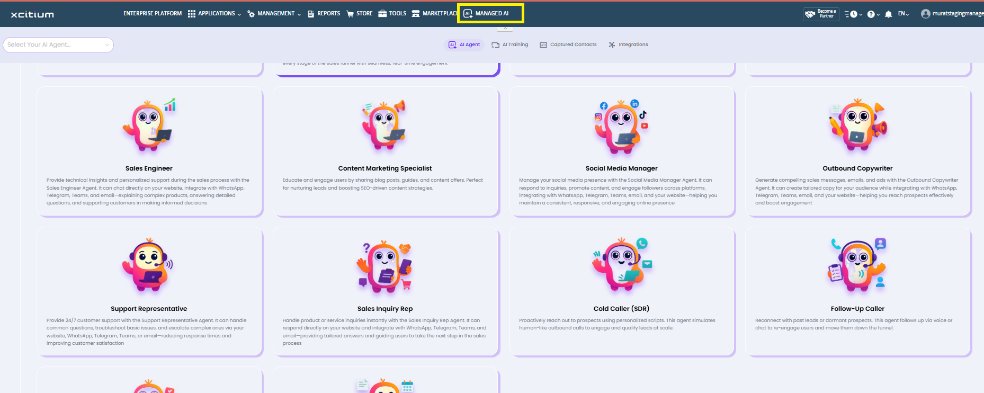This screenshot has height=393, width=984.
Task: Select the Sales Engineer title text
Action: click(149, 168)
